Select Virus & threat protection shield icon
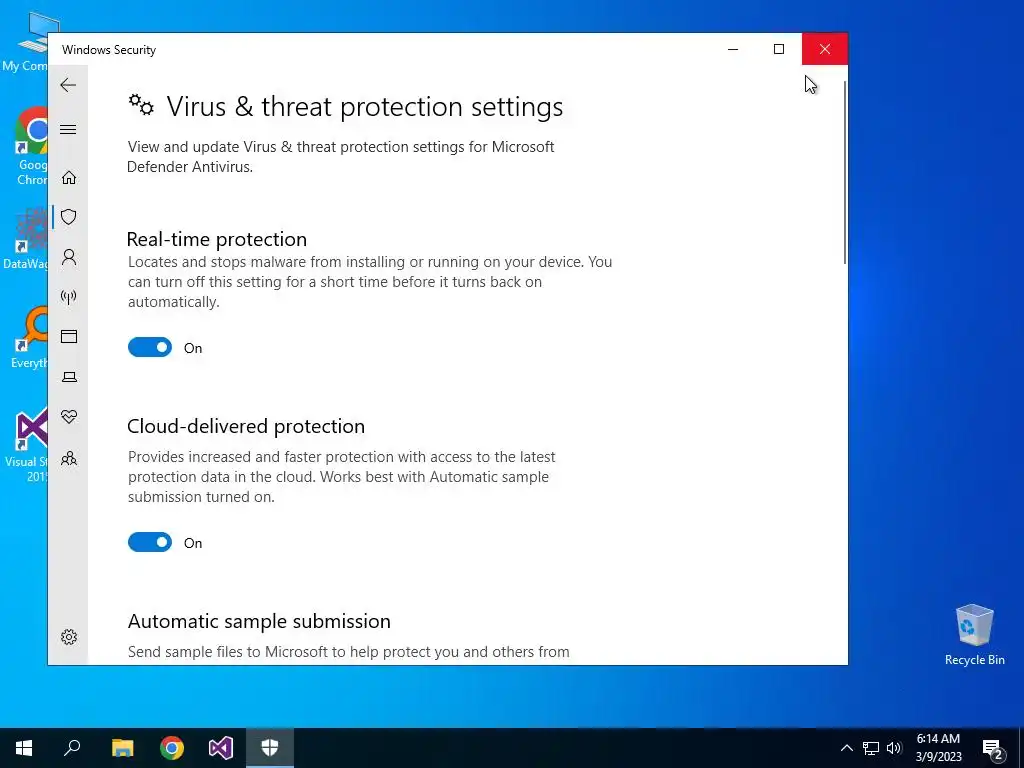1024x768 pixels. click(x=69, y=217)
